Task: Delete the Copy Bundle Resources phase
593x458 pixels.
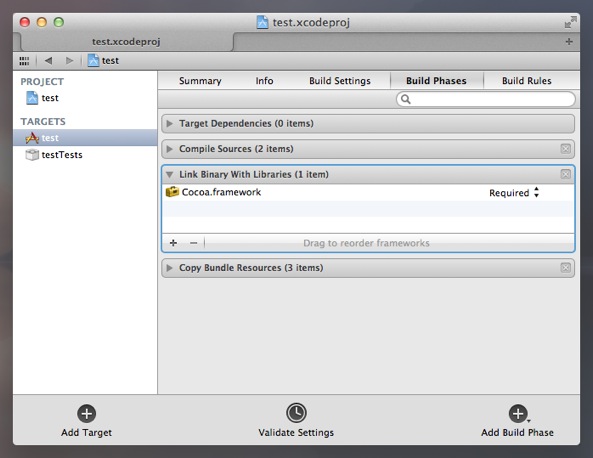Action: (x=565, y=268)
